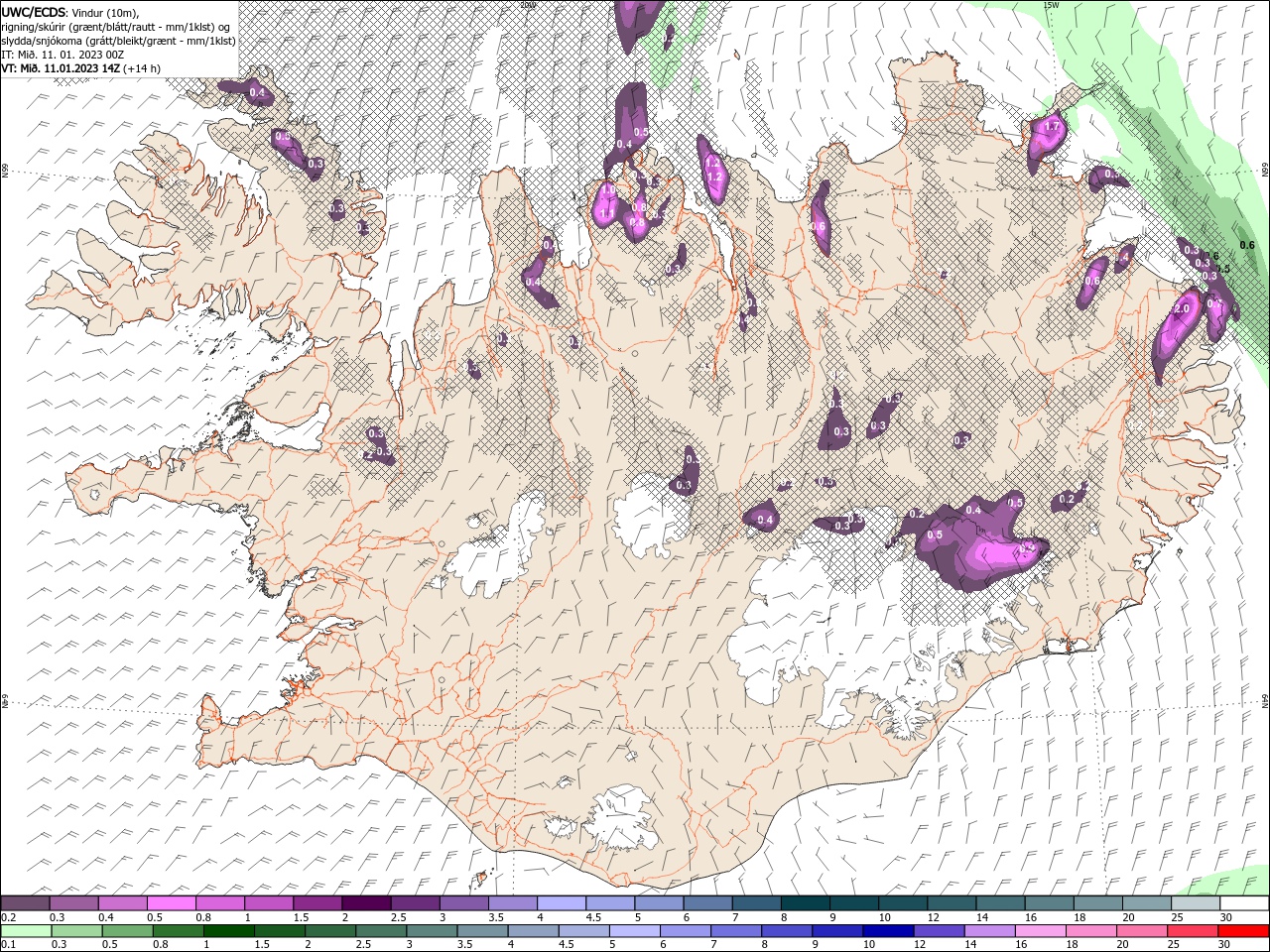
Task: Select the bright pink 0.5 swatch in the upper legend row
Action: click(172, 903)
